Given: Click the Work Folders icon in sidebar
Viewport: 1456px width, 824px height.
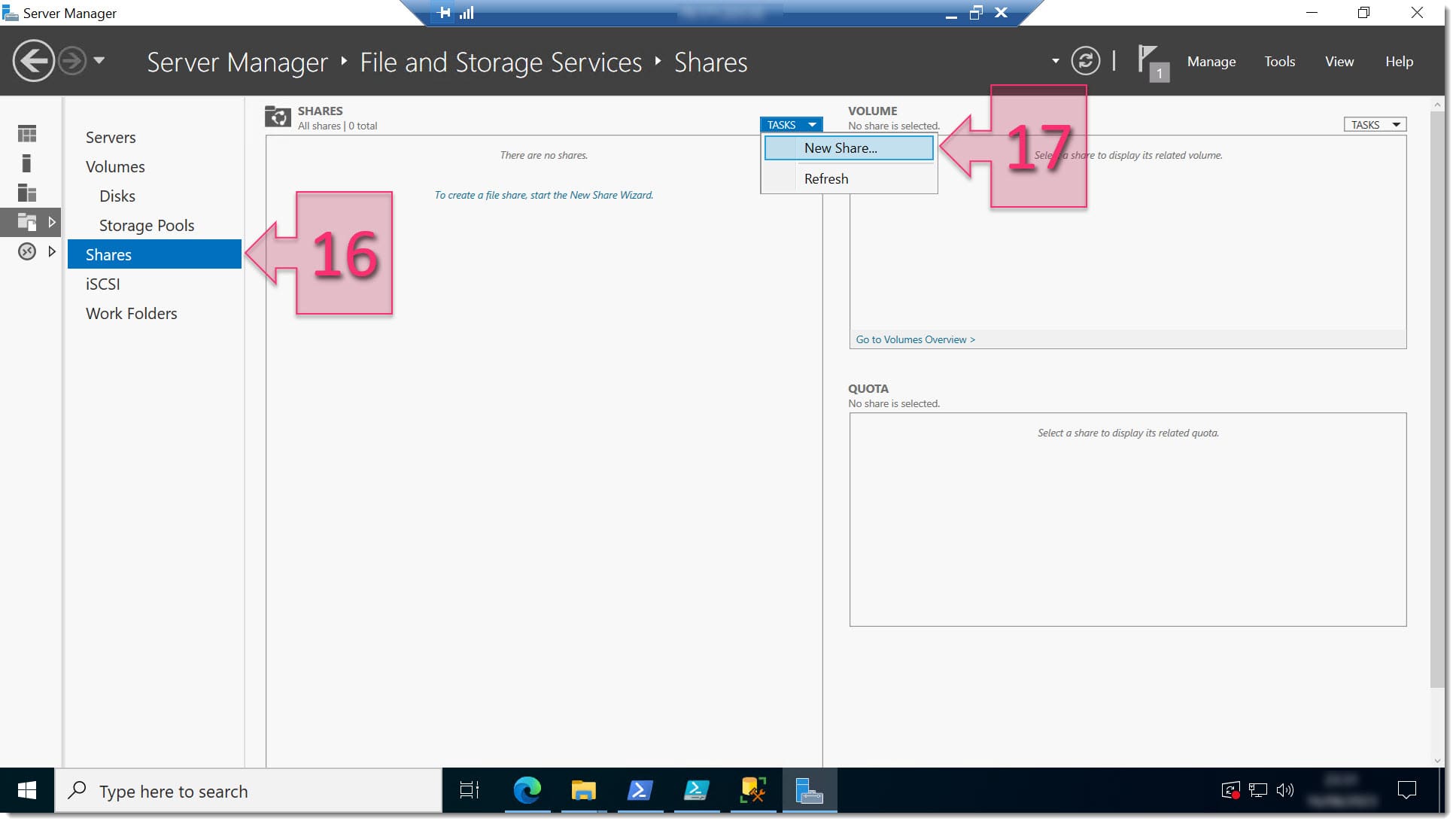Looking at the screenshot, I should click(x=131, y=313).
